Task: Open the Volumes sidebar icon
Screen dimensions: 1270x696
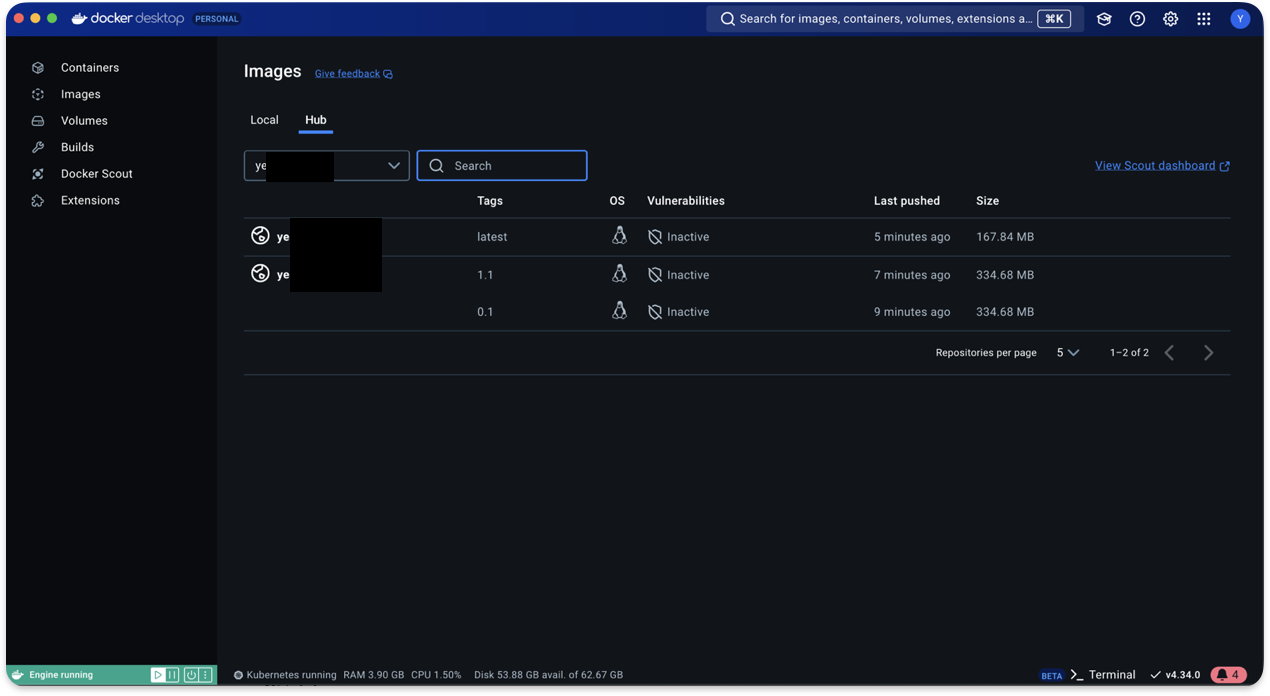Action: pos(38,121)
